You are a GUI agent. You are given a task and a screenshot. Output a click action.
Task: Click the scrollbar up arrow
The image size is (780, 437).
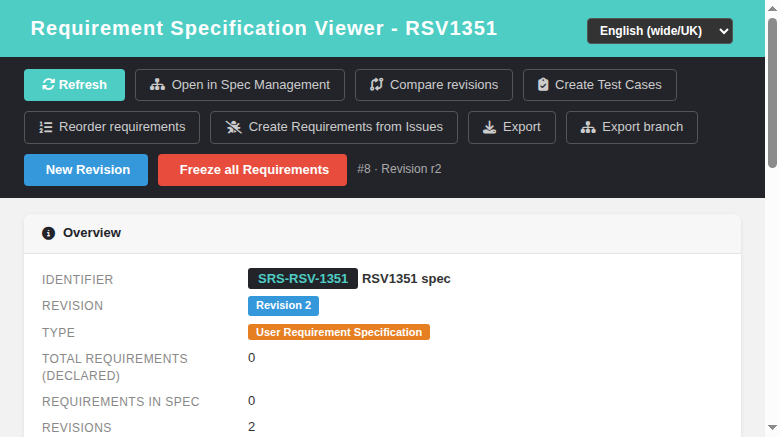pos(772,8)
